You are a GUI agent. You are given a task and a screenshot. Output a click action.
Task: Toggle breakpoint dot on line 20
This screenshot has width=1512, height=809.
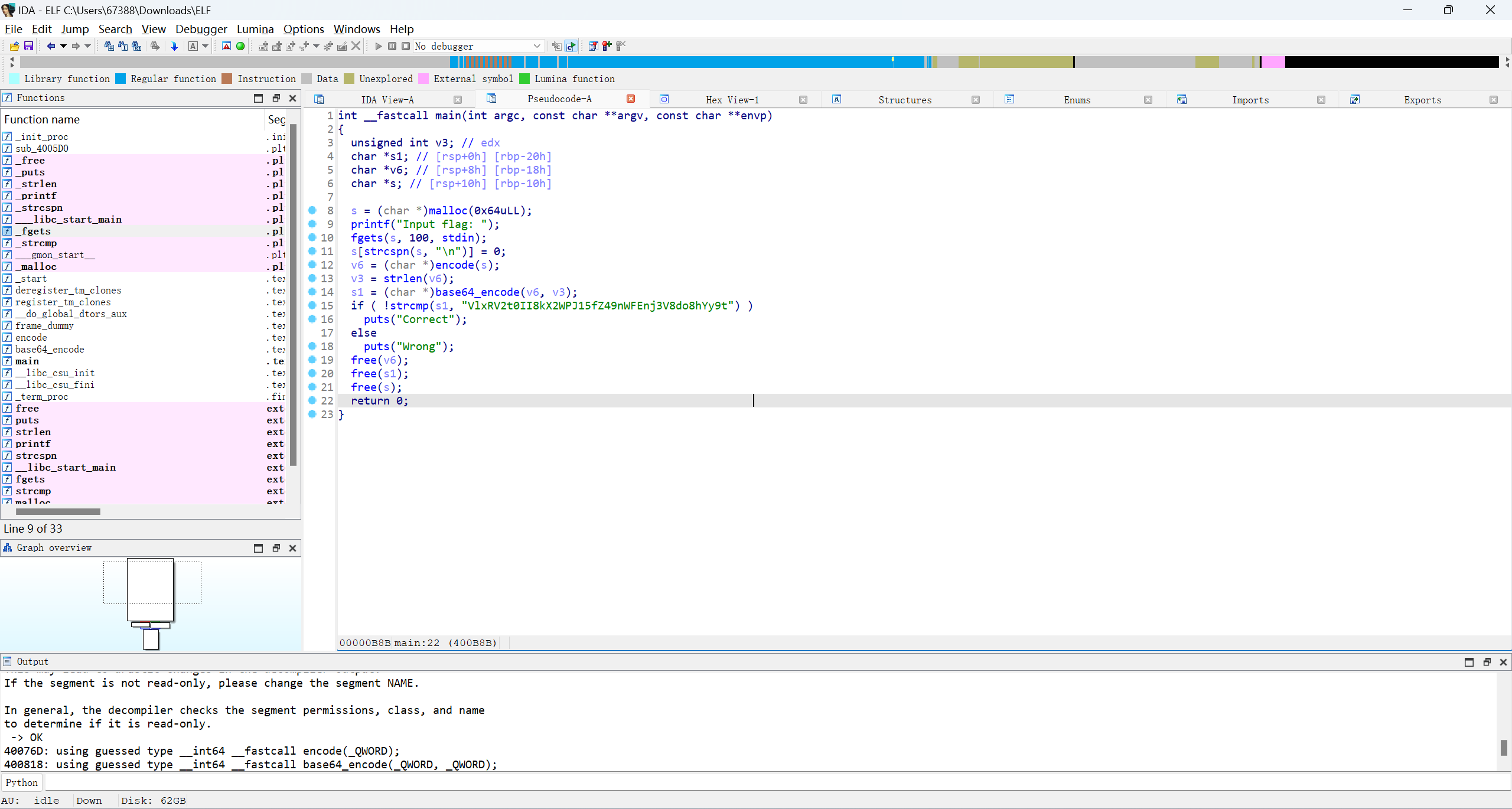coord(312,373)
